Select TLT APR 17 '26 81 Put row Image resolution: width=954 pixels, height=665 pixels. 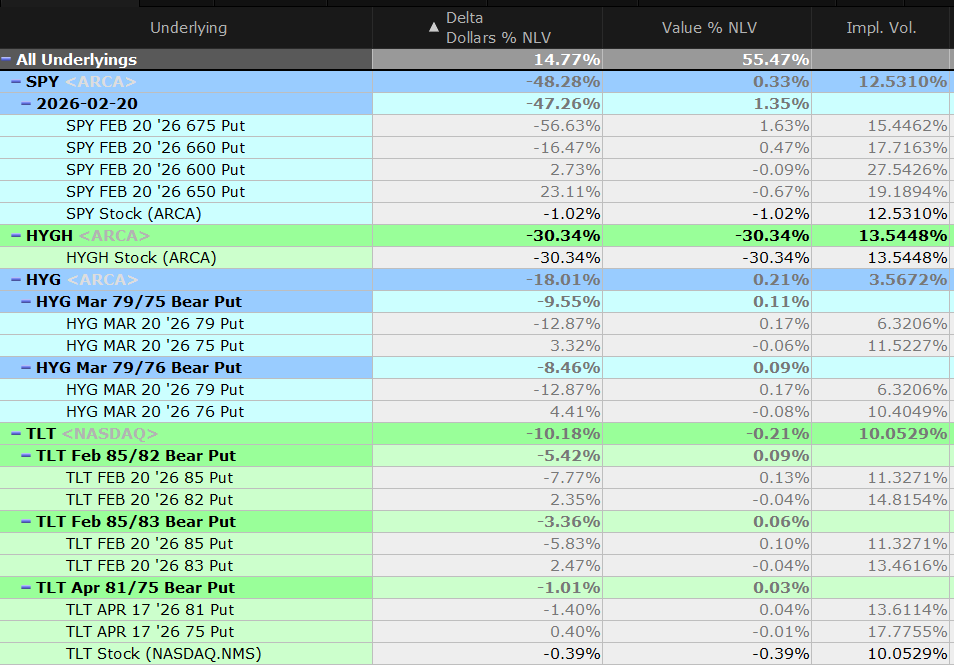[x=475, y=609]
